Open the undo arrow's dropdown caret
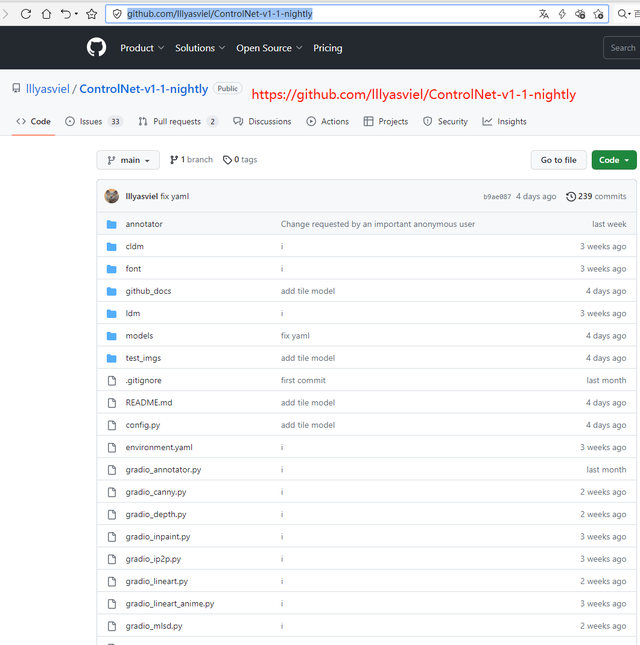This screenshot has width=640, height=645. [x=76, y=14]
